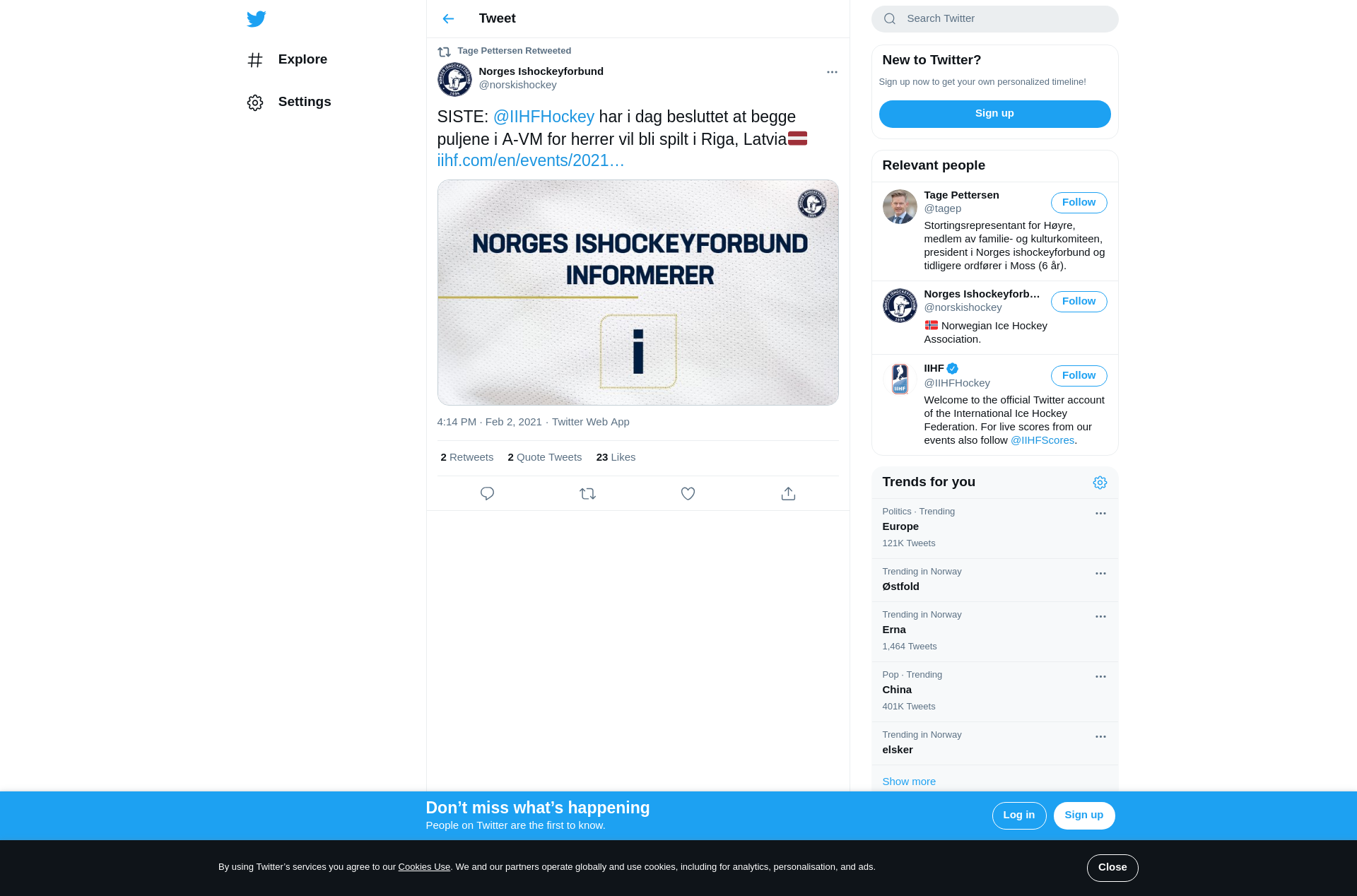Follow the IIHF account
Screen dimensions: 1357x896
(x=1079, y=376)
